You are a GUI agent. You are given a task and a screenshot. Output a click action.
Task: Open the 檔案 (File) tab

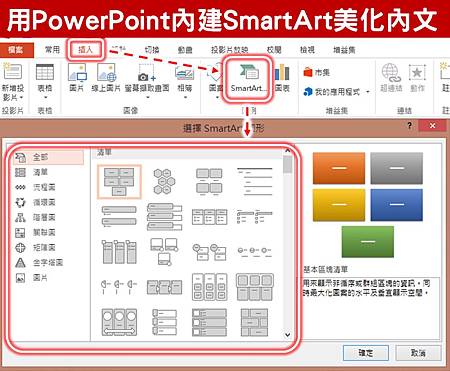point(16,50)
